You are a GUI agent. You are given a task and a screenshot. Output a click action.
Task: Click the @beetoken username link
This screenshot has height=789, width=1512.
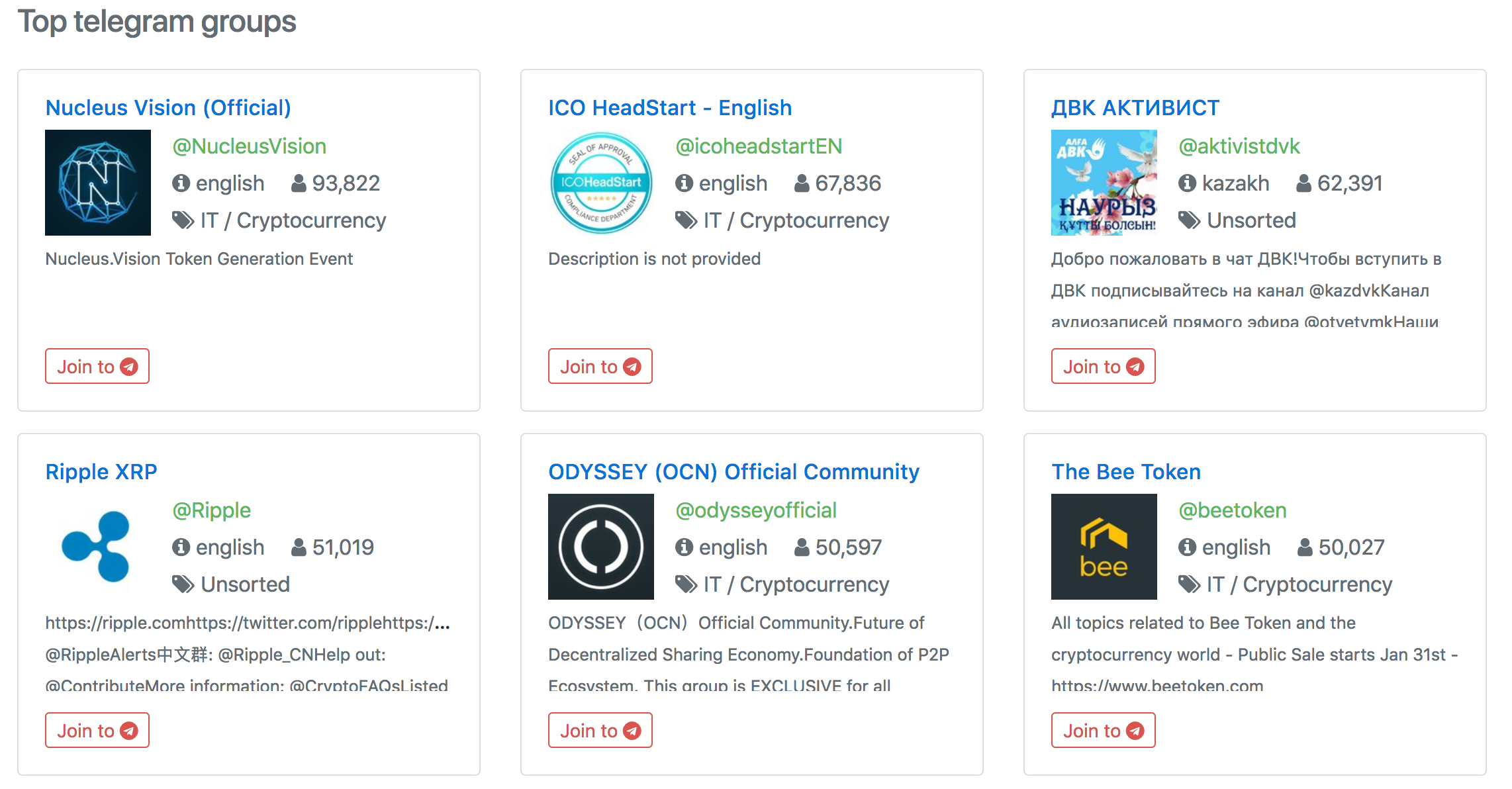pyautogui.click(x=1232, y=510)
